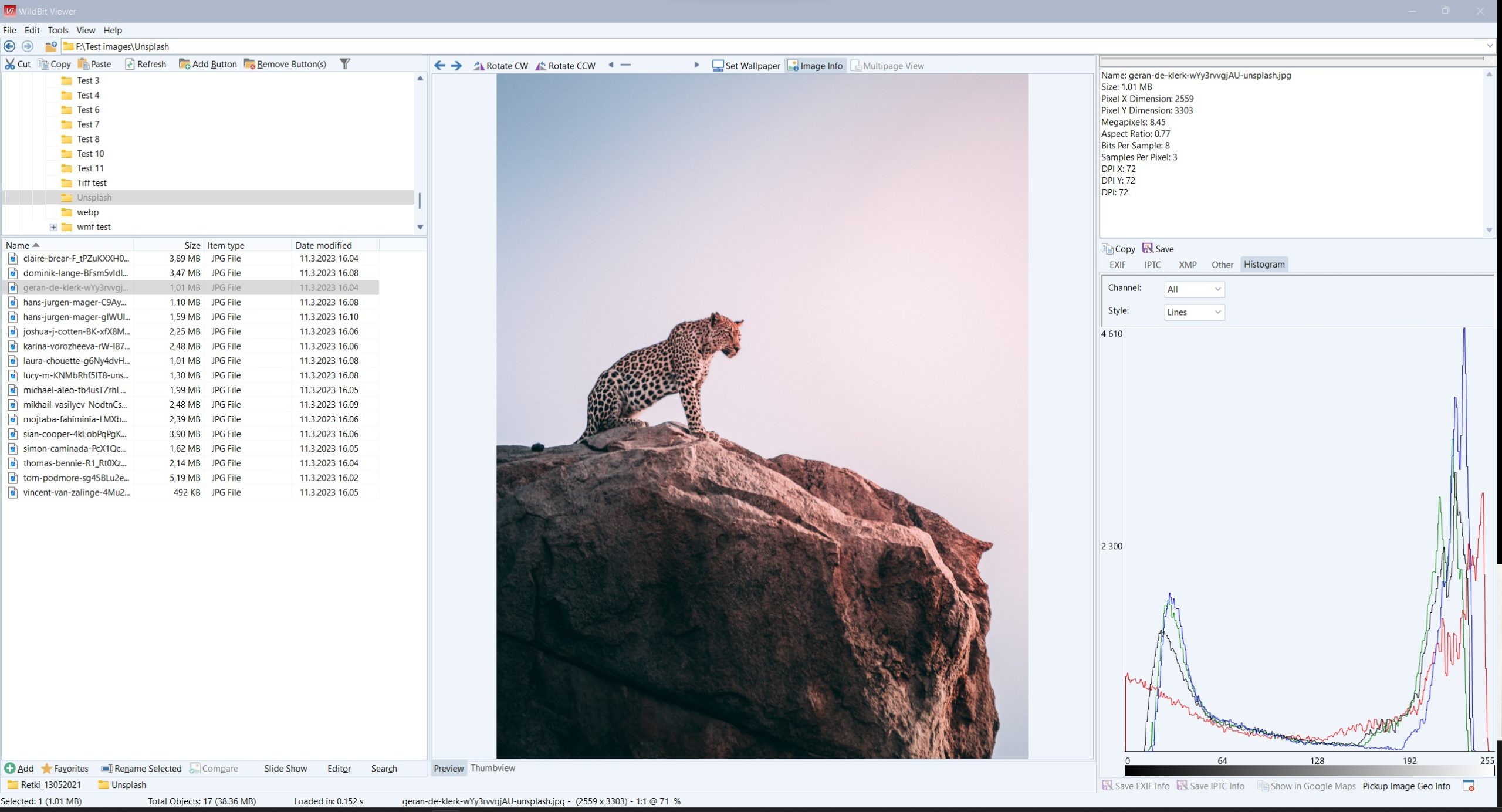This screenshot has width=1502, height=812.
Task: Switch to the Histogram tab
Action: click(1264, 264)
